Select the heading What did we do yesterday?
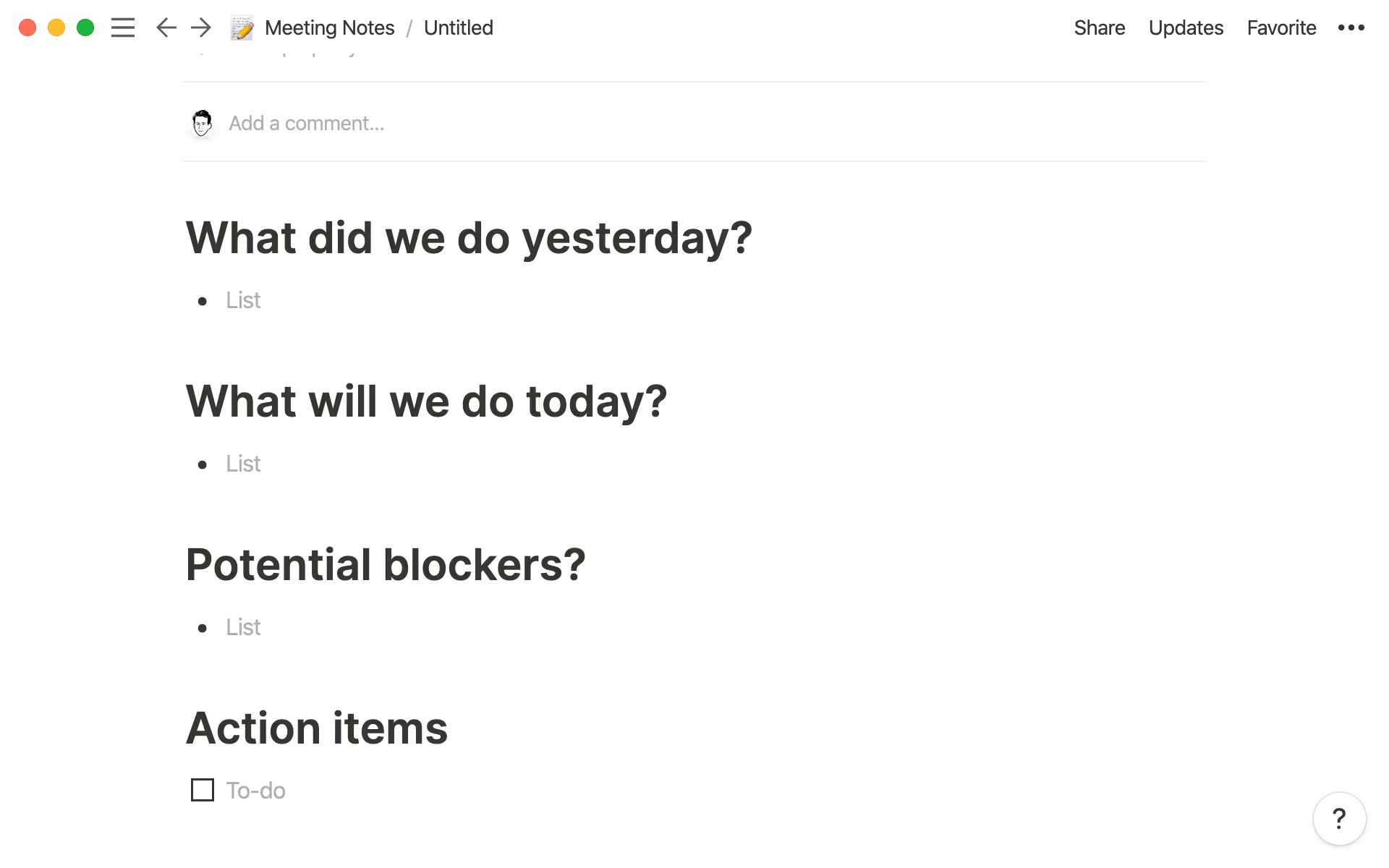 pos(469,237)
